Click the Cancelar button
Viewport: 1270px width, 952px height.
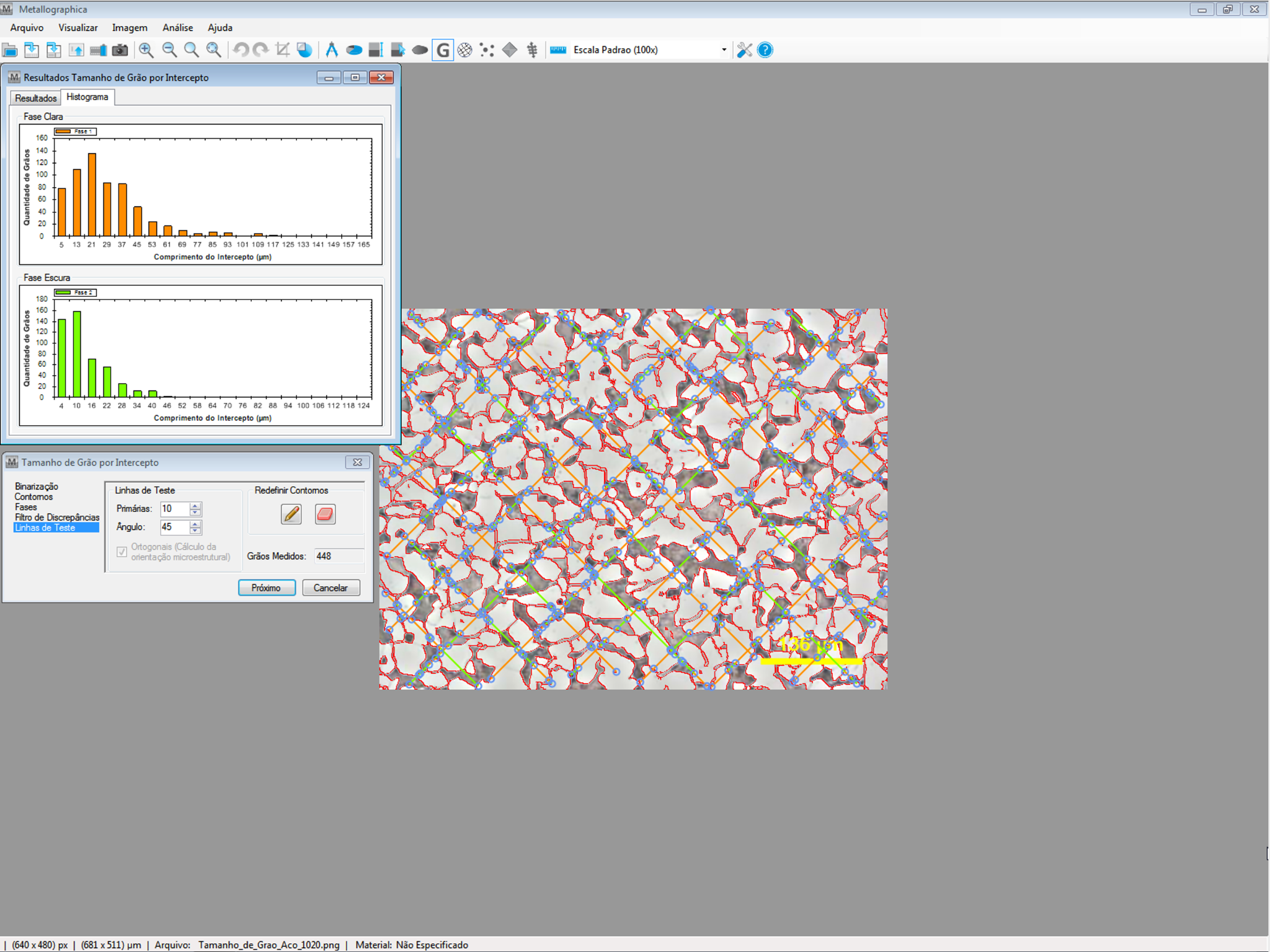coord(331,588)
